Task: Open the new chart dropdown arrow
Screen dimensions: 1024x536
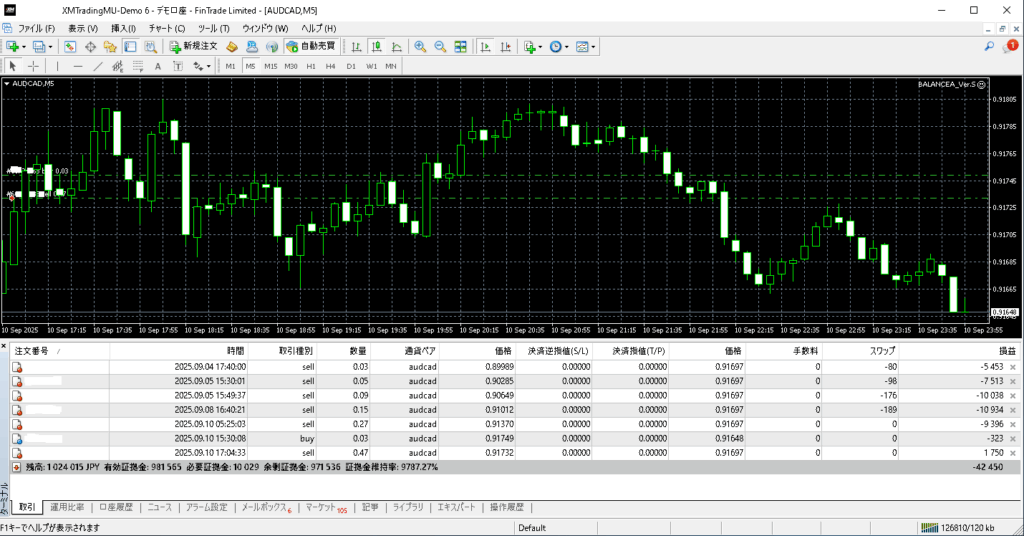Action: pyautogui.click(x=23, y=46)
